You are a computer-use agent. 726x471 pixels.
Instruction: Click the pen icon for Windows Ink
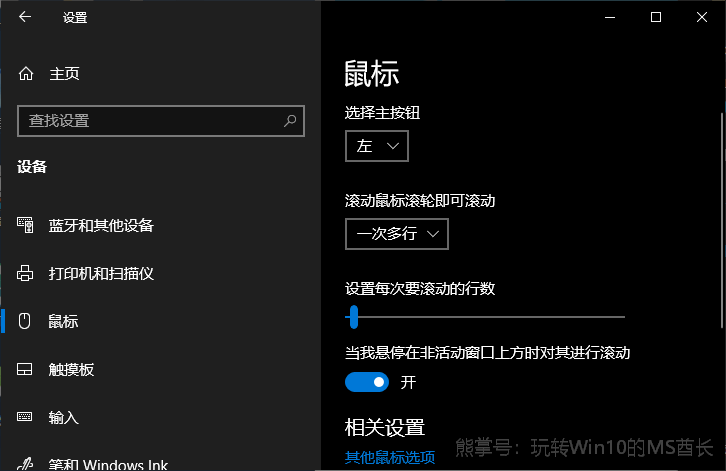point(25,464)
